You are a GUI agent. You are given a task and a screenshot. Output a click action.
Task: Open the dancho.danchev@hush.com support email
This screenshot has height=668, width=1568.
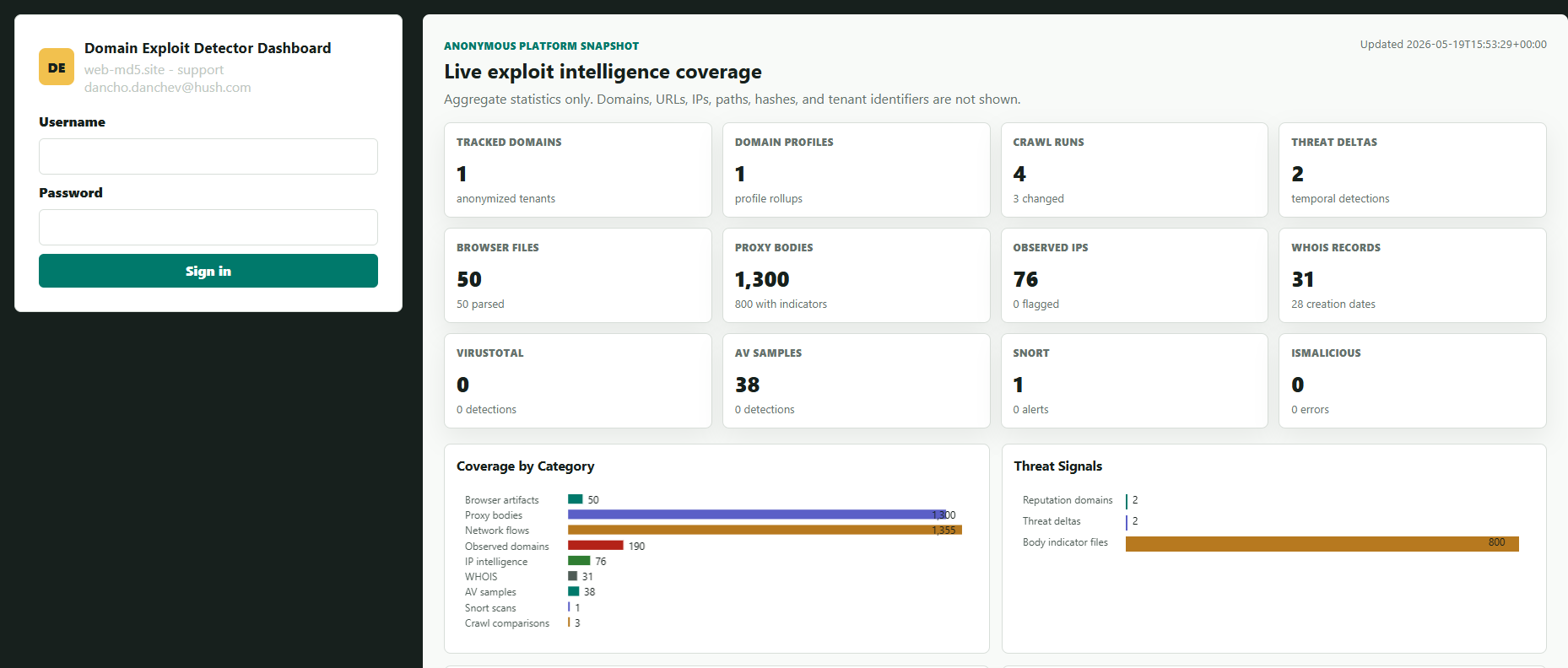(x=167, y=88)
